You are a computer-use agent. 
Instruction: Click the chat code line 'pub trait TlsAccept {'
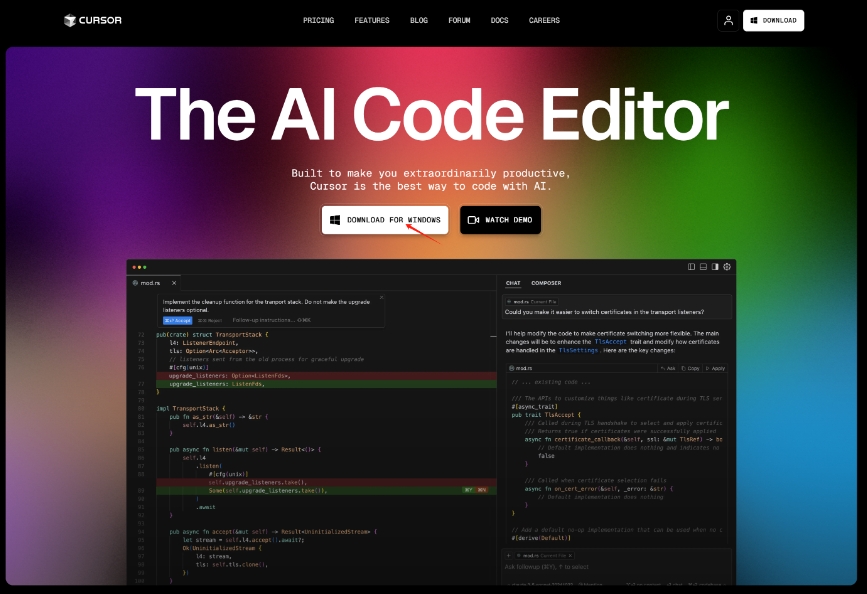click(546, 415)
